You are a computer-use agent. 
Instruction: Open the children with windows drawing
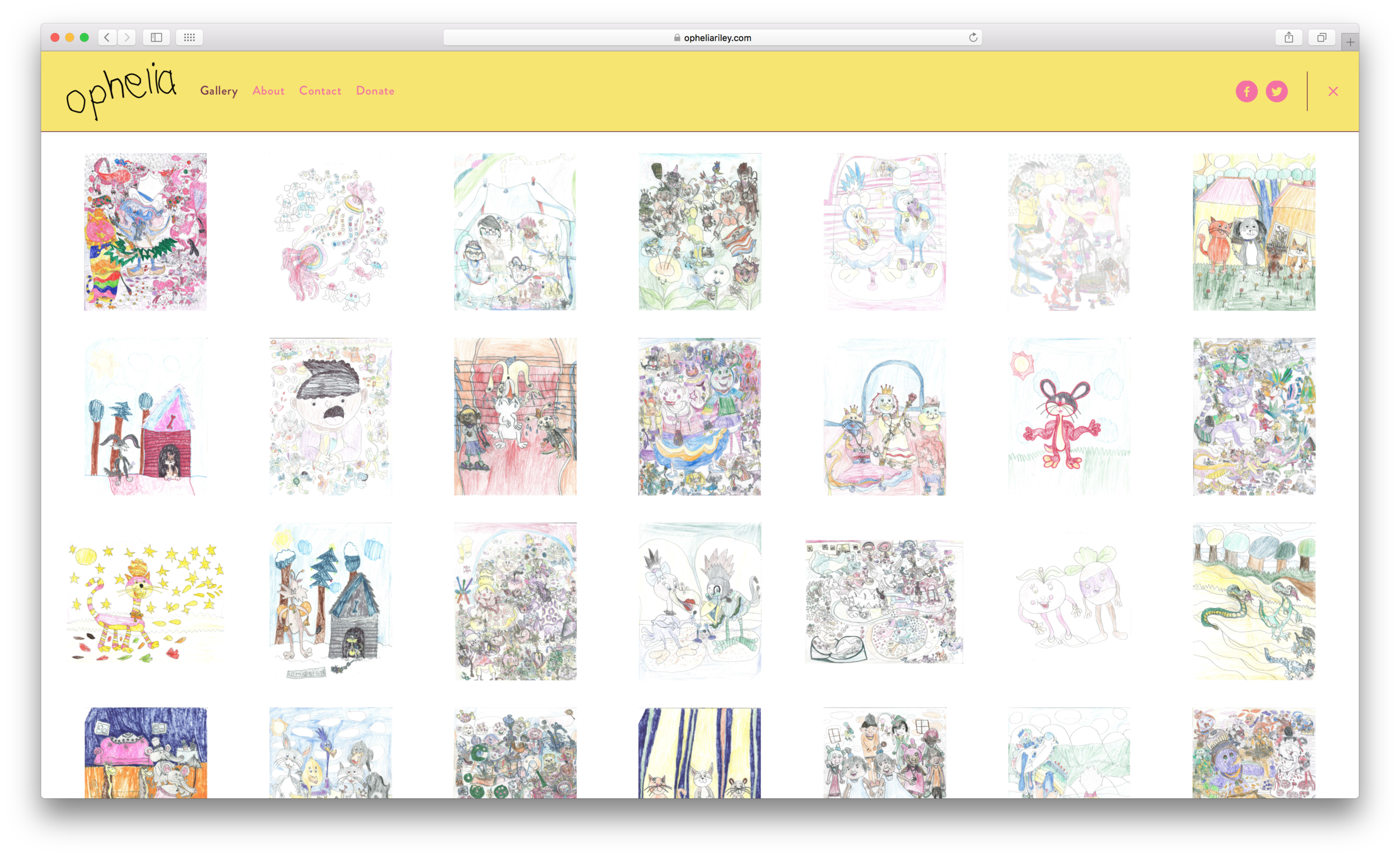pyautogui.click(x=884, y=753)
